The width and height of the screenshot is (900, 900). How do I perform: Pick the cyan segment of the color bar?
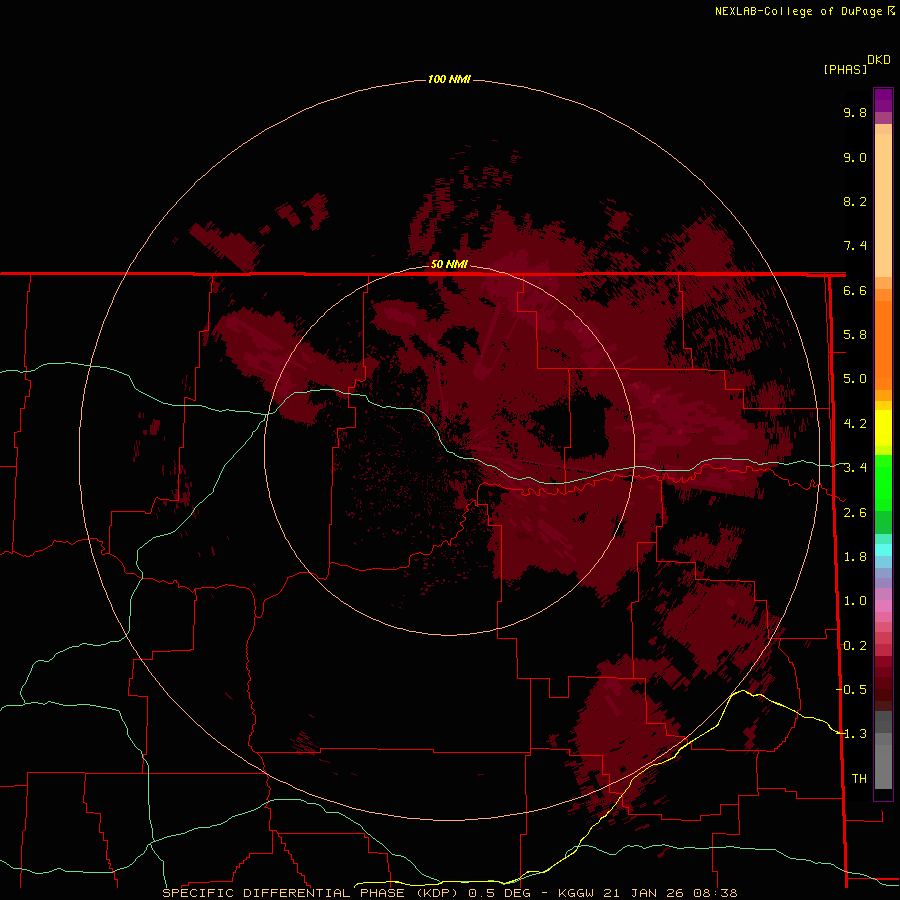click(x=883, y=550)
